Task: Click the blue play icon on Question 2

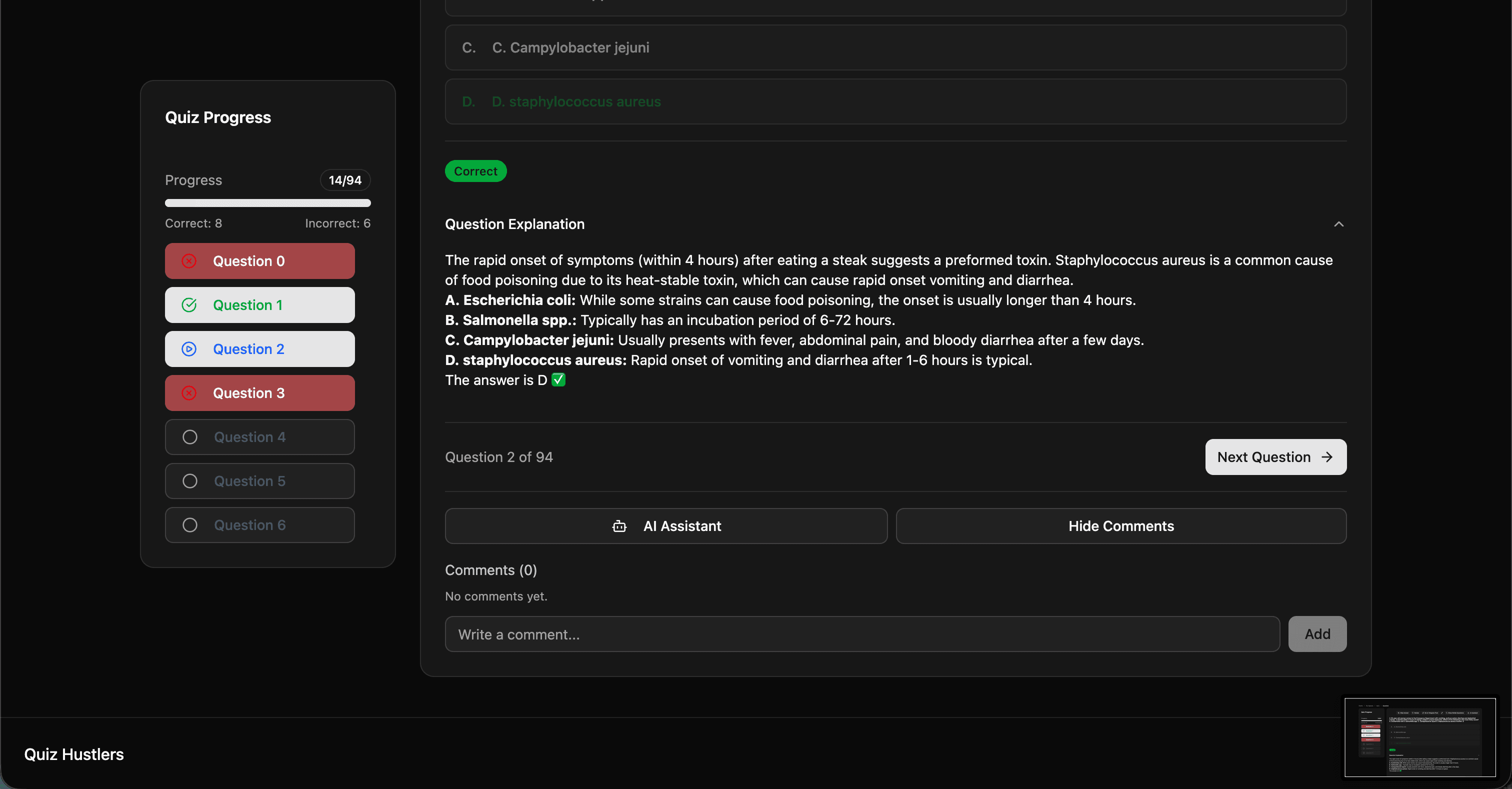Action: pyautogui.click(x=189, y=348)
